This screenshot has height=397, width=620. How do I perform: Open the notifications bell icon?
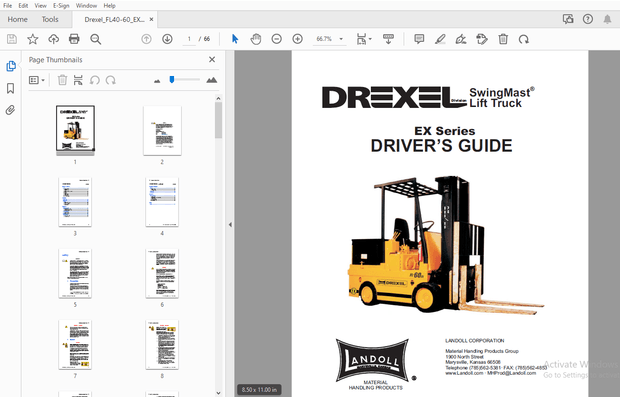coord(607,19)
